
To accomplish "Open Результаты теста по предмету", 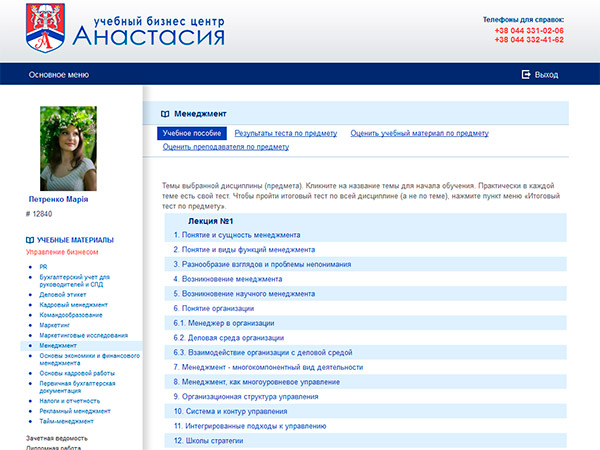I will tap(285, 133).
